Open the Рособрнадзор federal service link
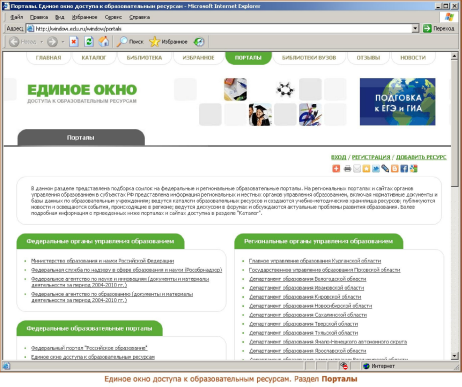Screen dimensions: 462x387 [x=126, y=270]
